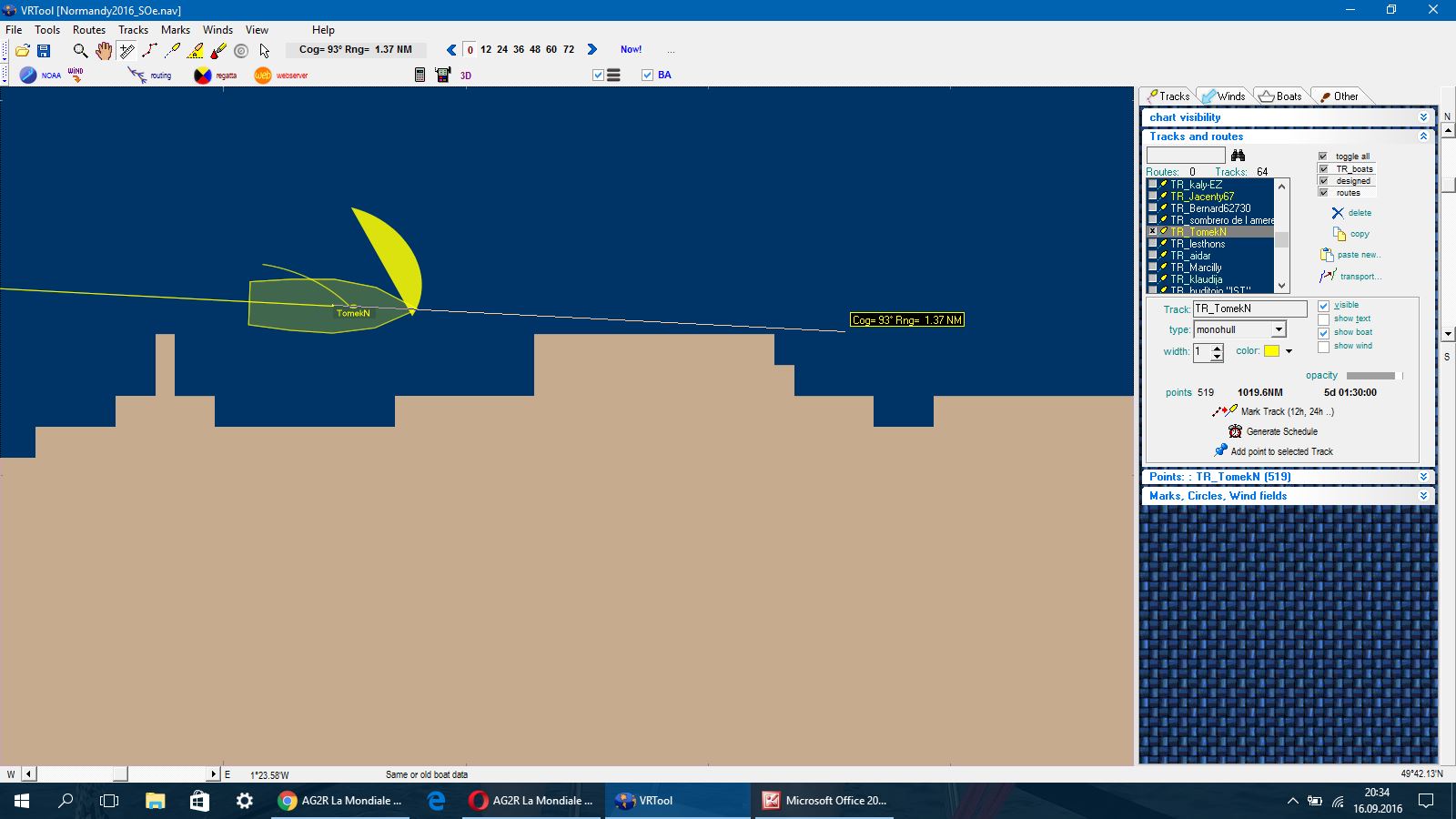Select the hand pan tool
The width and height of the screenshot is (1456, 819).
pos(104,51)
